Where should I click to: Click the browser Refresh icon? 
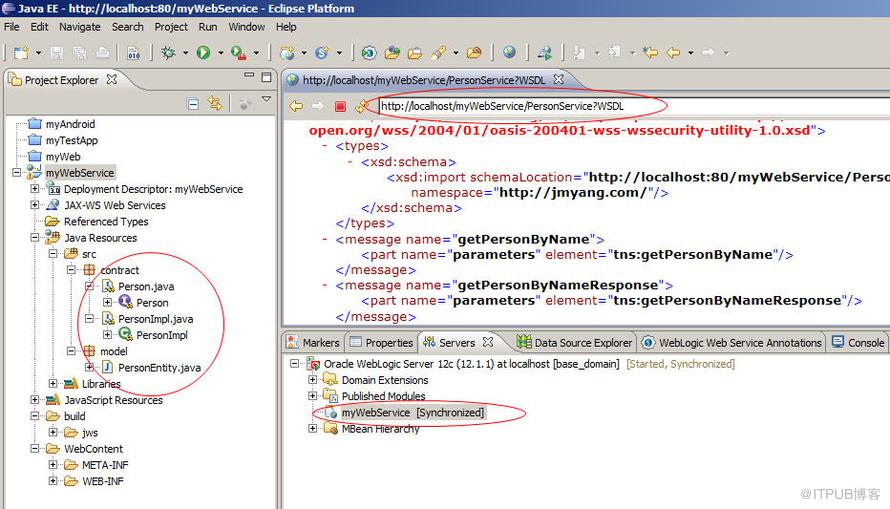point(362,106)
